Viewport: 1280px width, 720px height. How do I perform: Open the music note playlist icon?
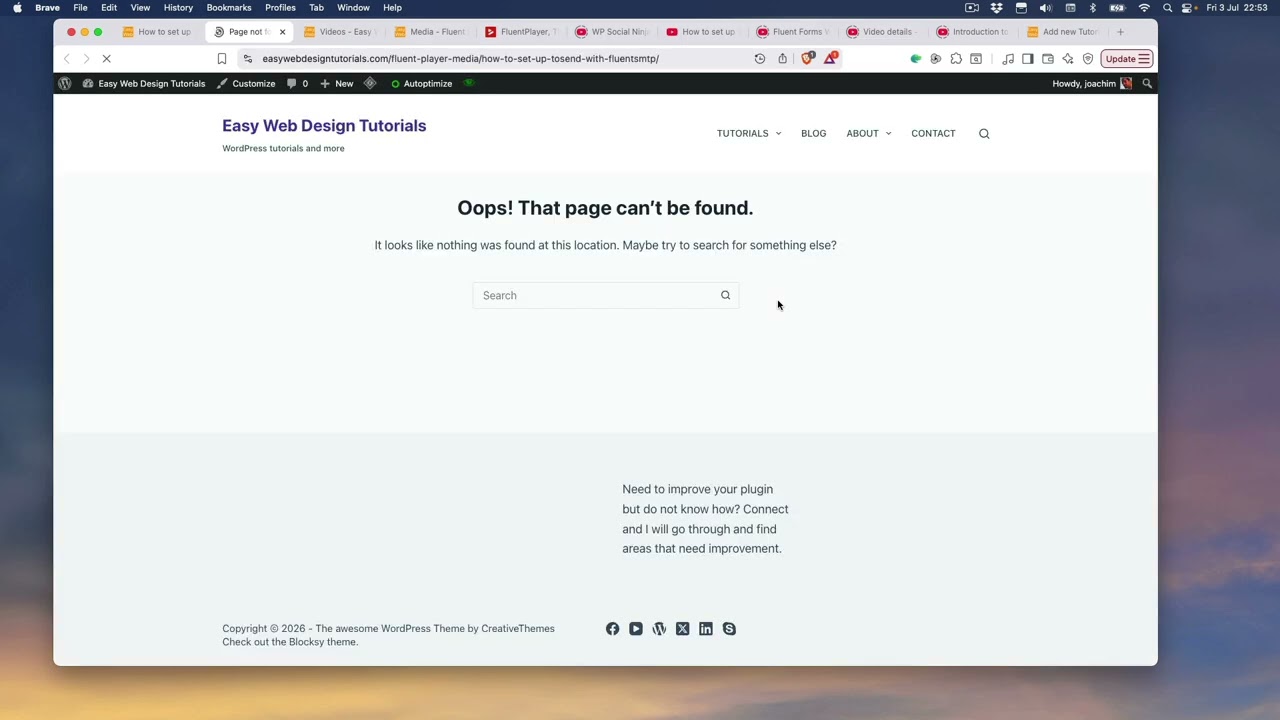click(x=1007, y=59)
